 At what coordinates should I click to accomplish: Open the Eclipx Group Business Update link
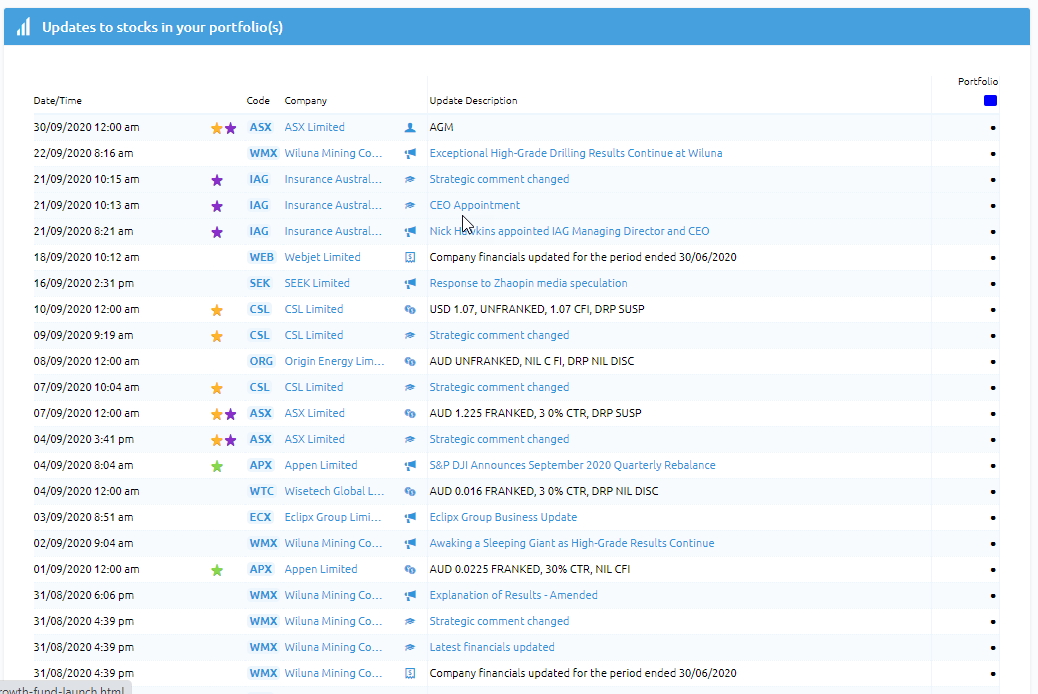pos(503,517)
